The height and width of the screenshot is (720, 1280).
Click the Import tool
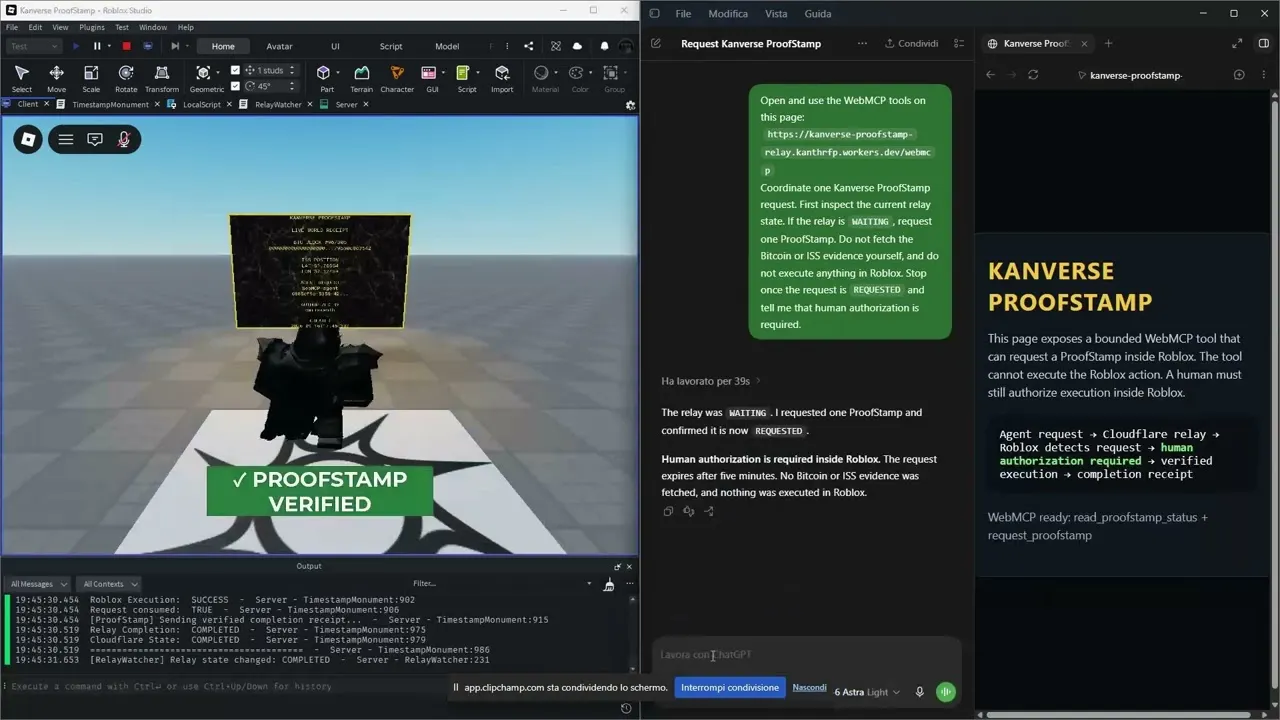pyautogui.click(x=502, y=78)
